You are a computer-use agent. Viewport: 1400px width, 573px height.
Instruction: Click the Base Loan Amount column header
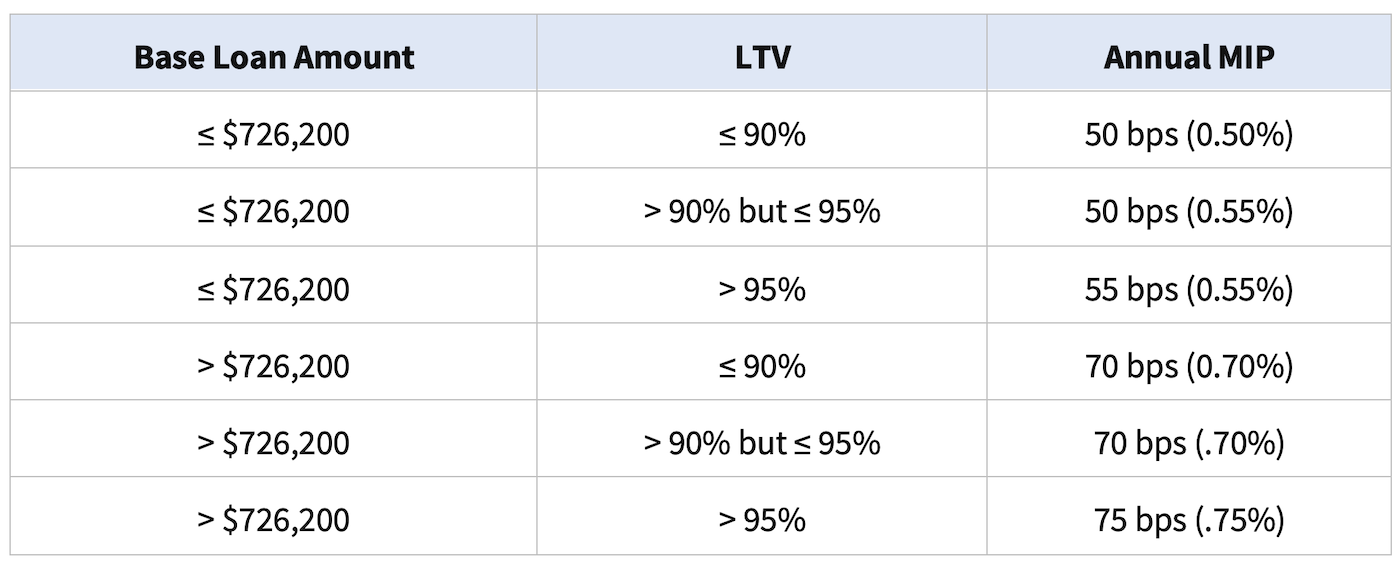pos(273,57)
